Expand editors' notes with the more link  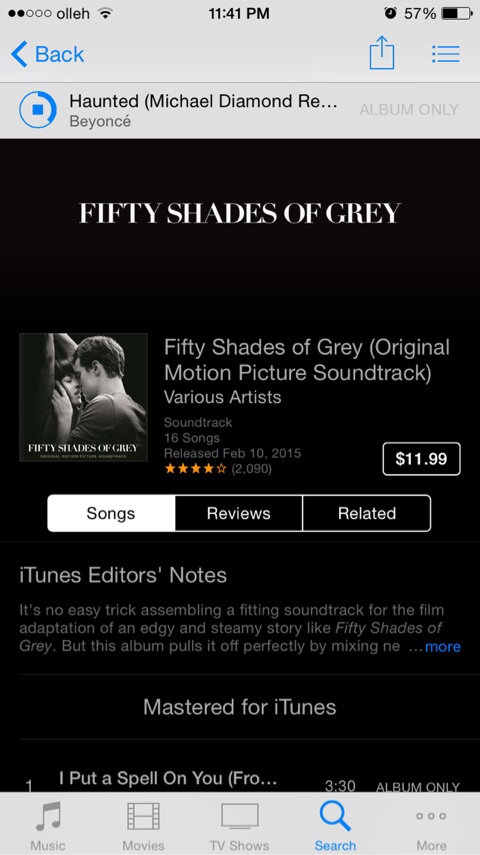tap(442, 647)
